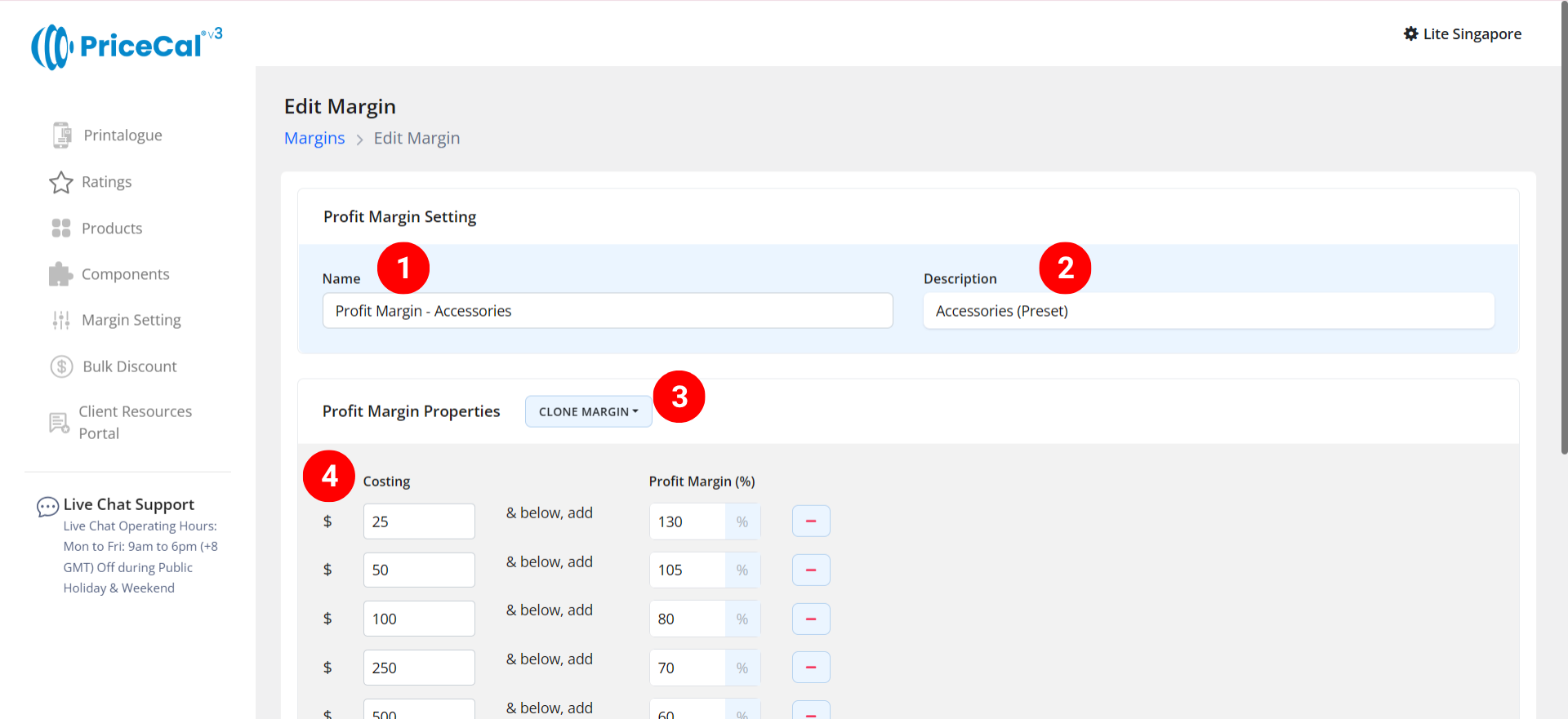The width and height of the screenshot is (1568, 719).
Task: Click the Margin Setting sliders icon
Action: 61,320
